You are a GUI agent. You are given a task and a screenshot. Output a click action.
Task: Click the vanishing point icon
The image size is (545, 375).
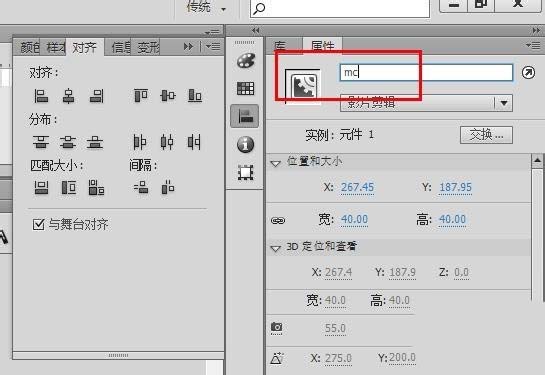tap(277, 358)
